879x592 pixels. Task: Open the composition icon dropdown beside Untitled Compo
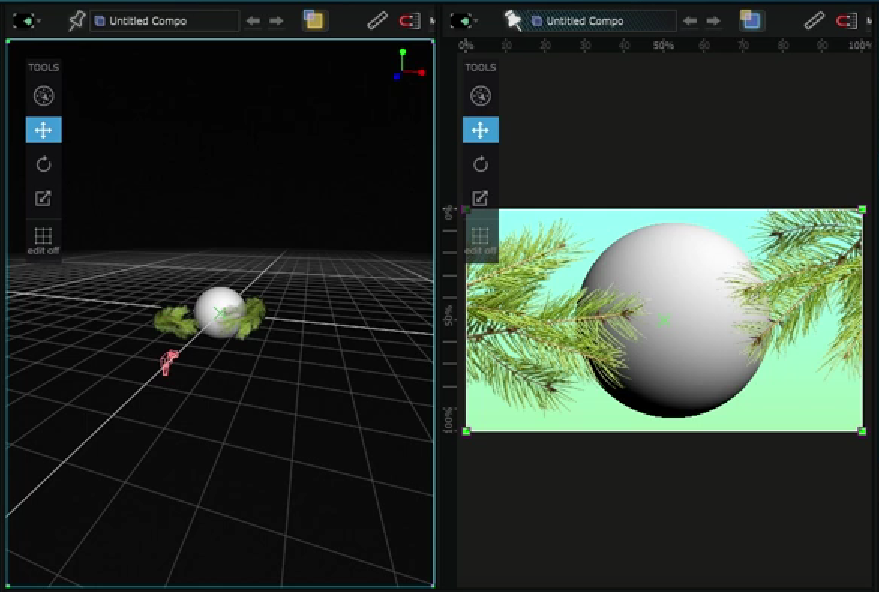[100, 19]
